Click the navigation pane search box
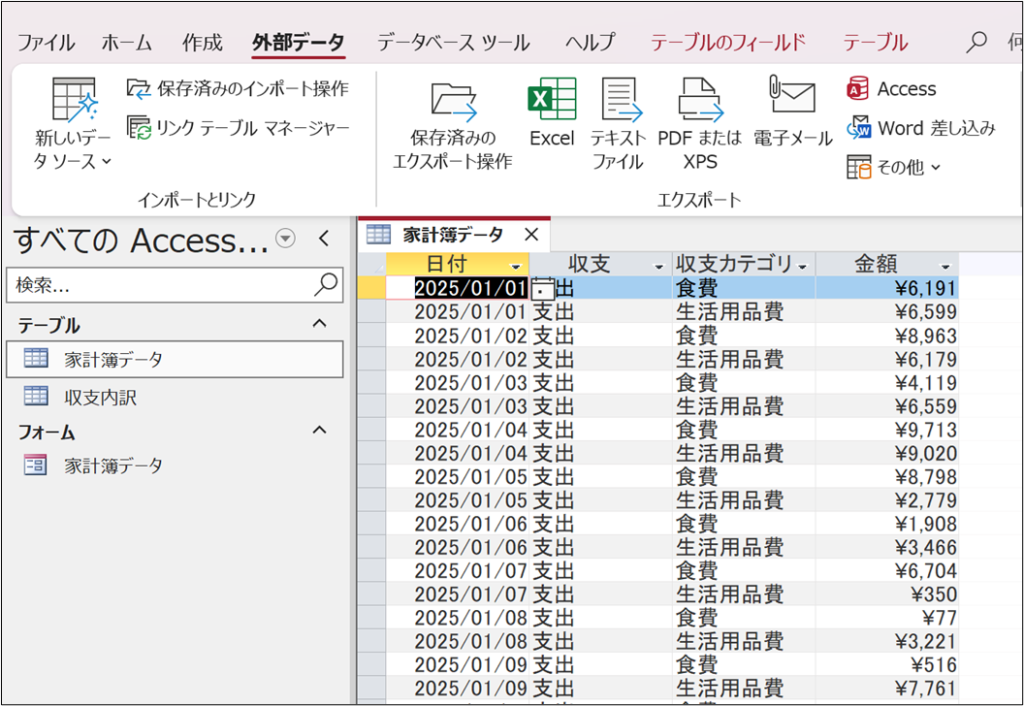The width and height of the screenshot is (1024, 706). [x=160, y=285]
